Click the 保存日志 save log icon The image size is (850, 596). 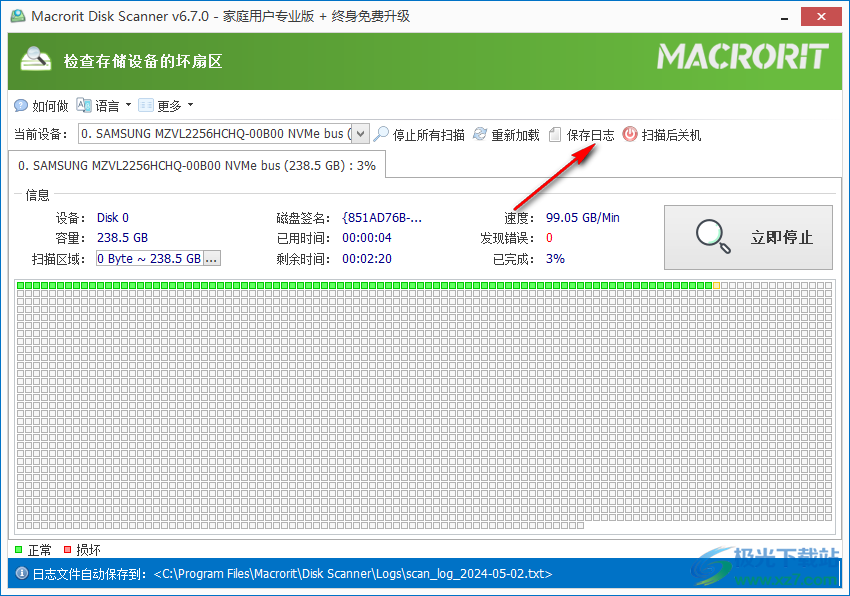(556, 133)
